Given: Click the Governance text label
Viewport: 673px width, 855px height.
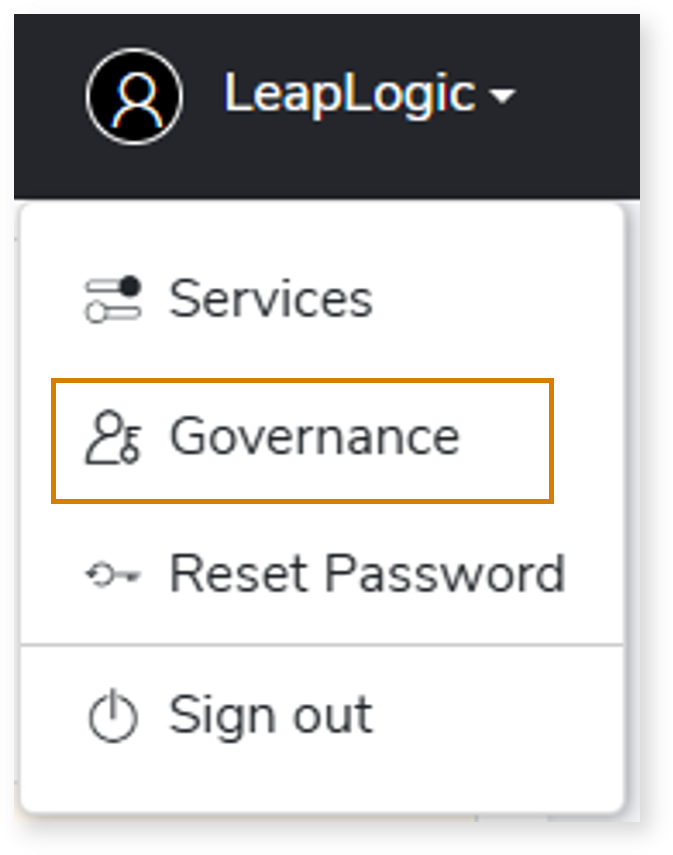Looking at the screenshot, I should [314, 438].
